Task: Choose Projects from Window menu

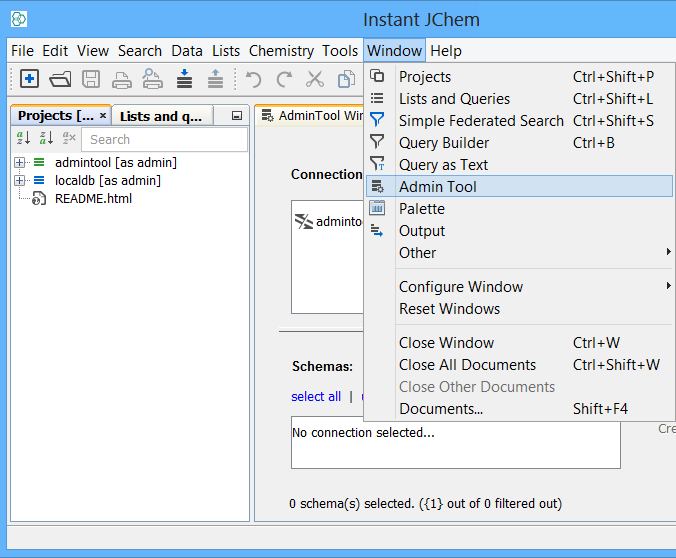Action: point(520,77)
